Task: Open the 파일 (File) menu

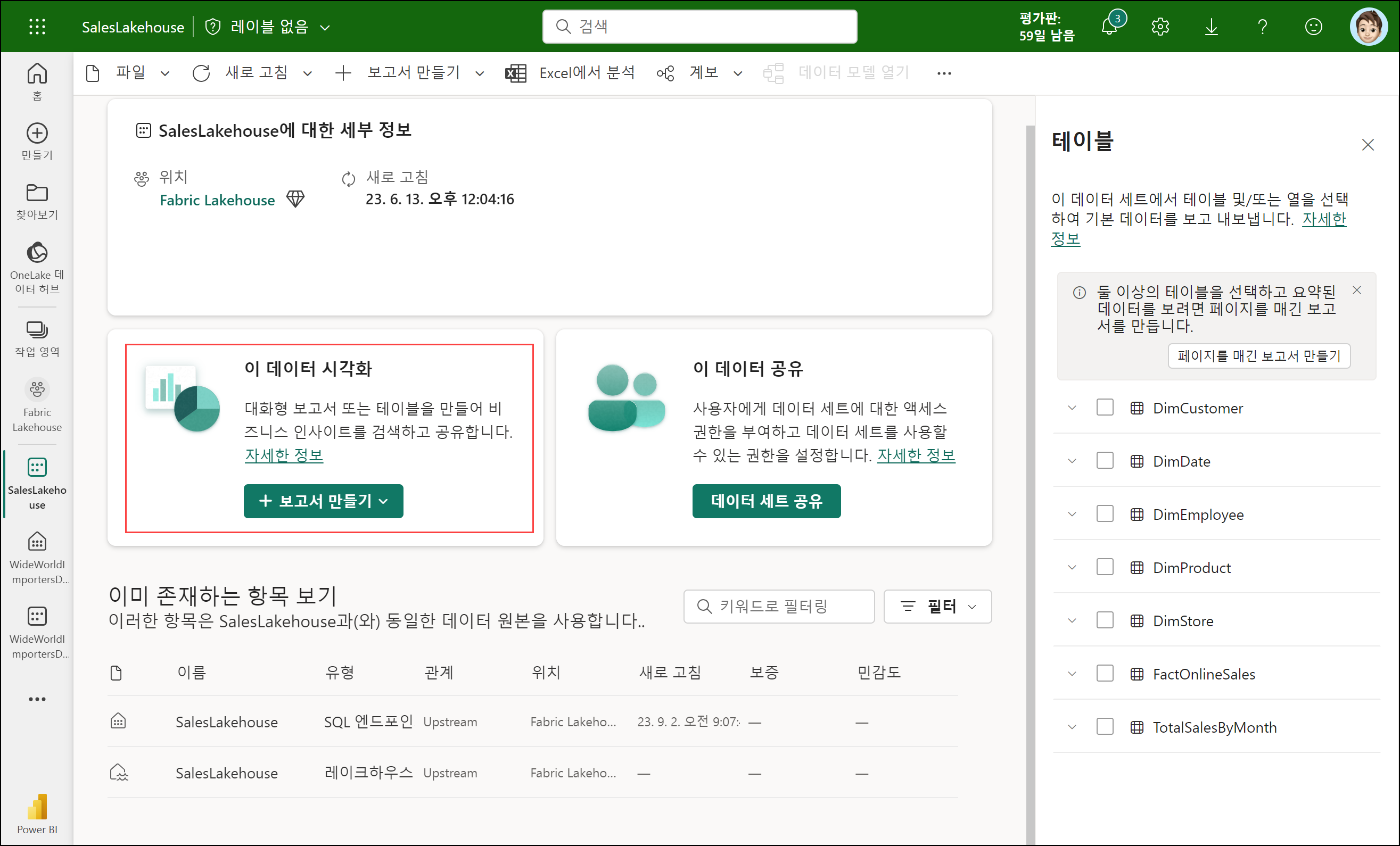Action: tap(129, 73)
